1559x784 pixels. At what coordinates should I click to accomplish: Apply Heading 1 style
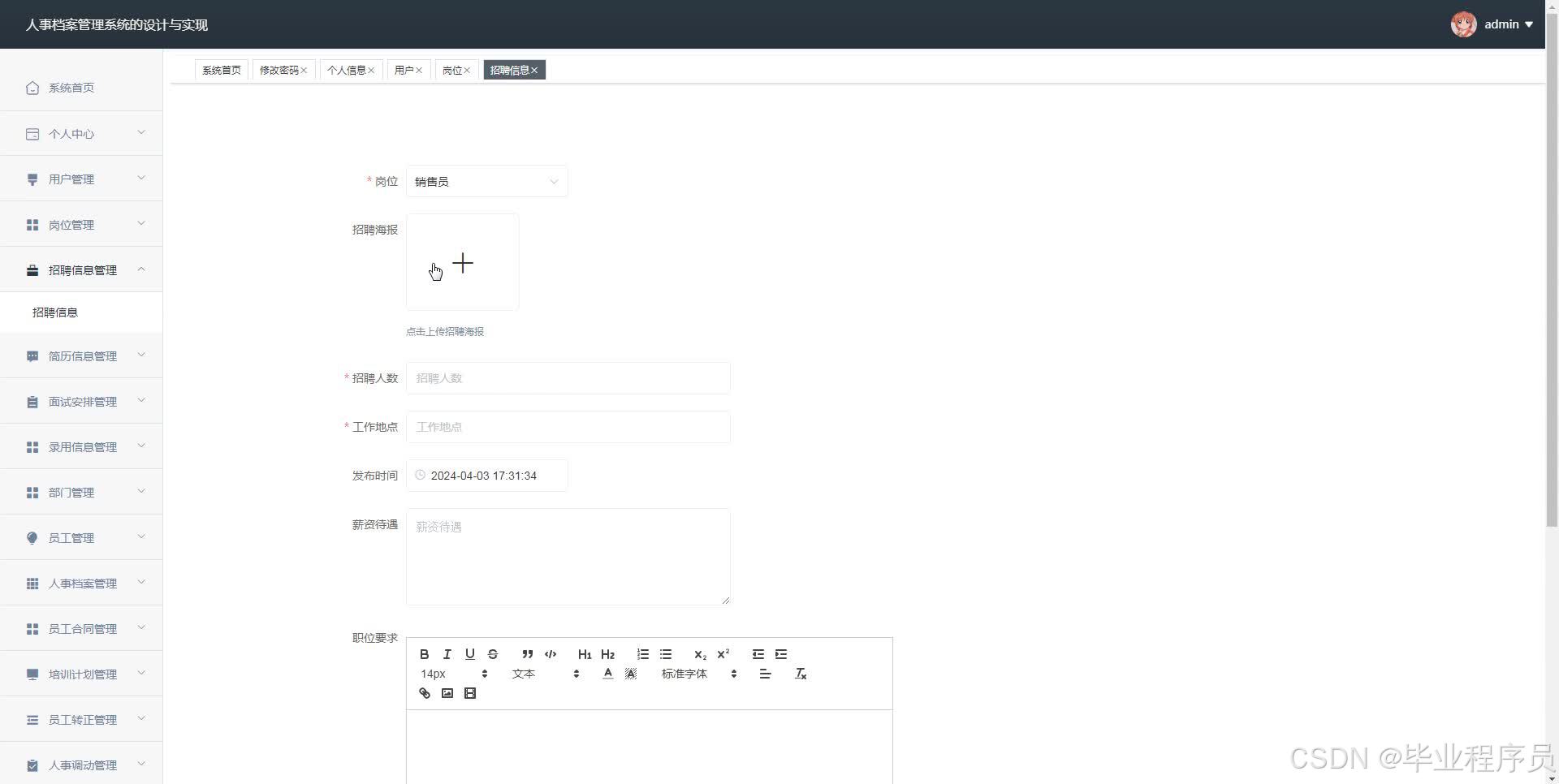pos(585,654)
